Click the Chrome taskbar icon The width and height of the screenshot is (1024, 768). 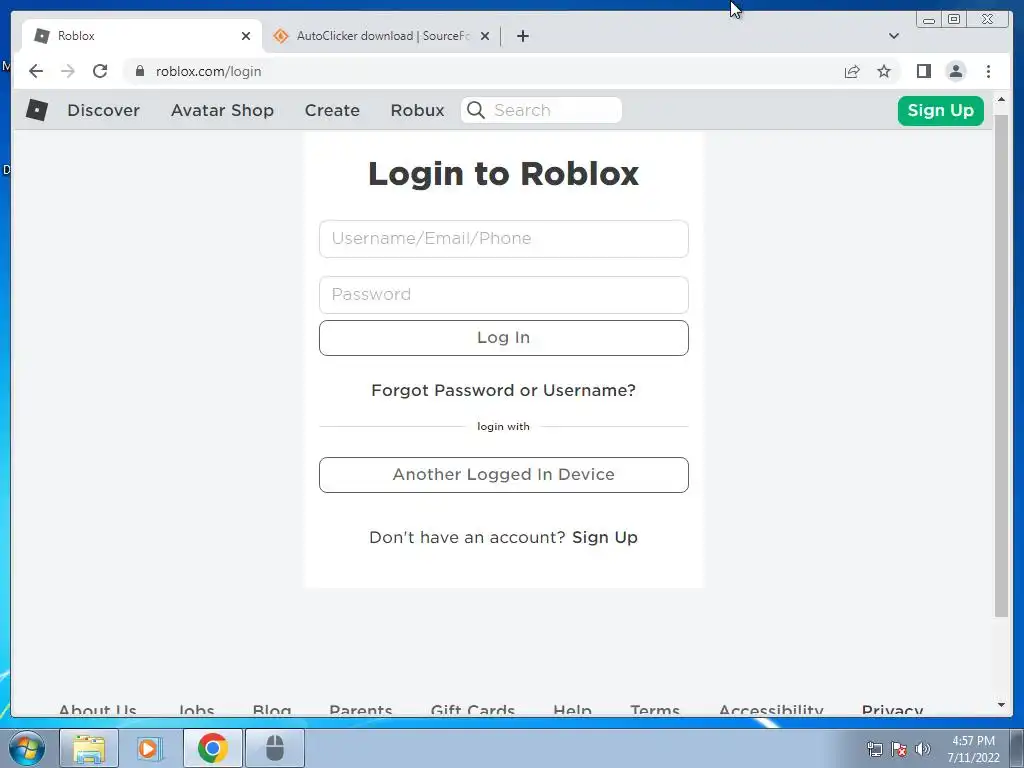click(x=212, y=748)
